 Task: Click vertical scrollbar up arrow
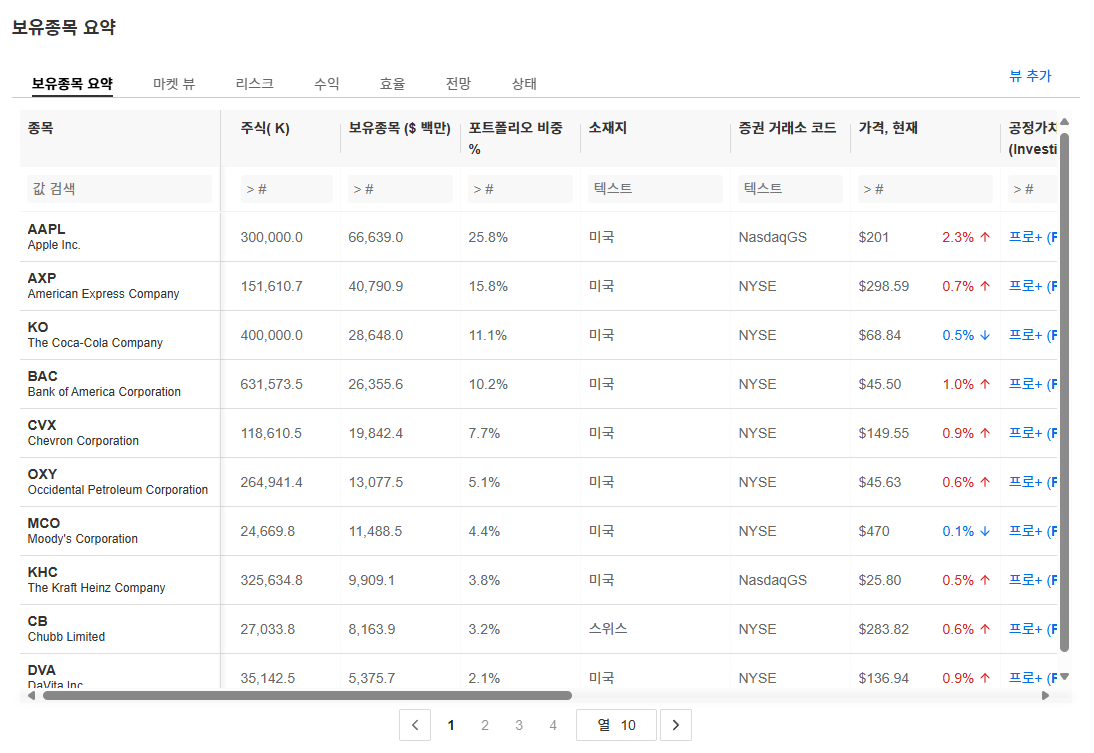1064,121
